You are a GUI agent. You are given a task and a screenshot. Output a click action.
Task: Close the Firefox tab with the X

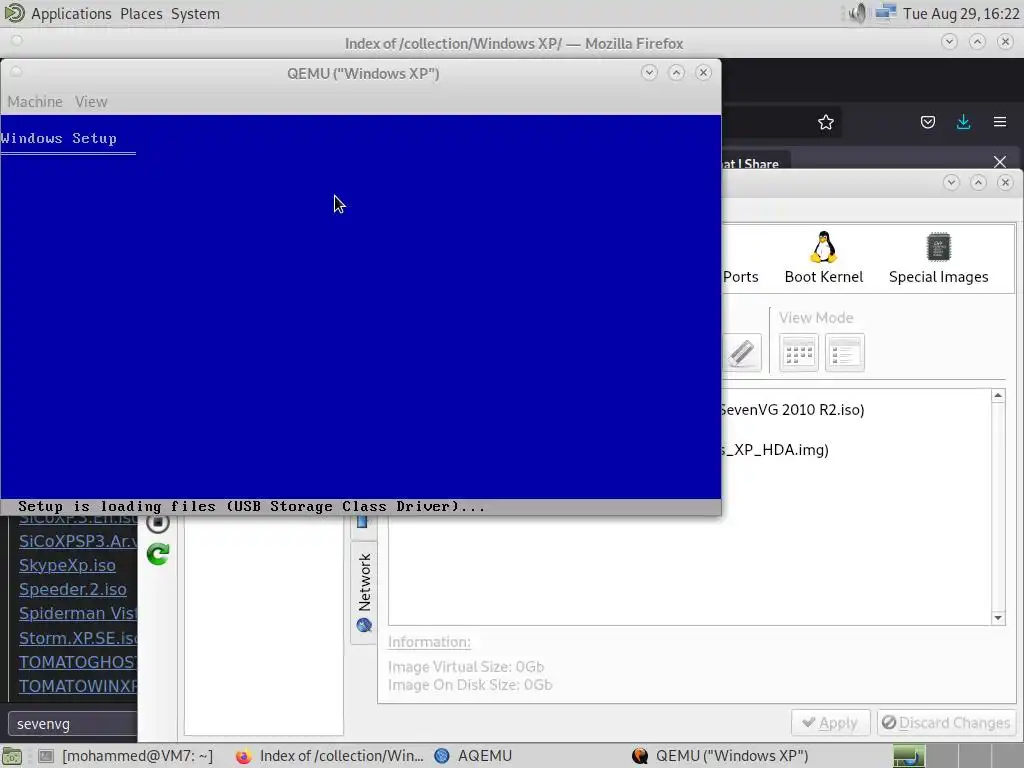pos(999,161)
